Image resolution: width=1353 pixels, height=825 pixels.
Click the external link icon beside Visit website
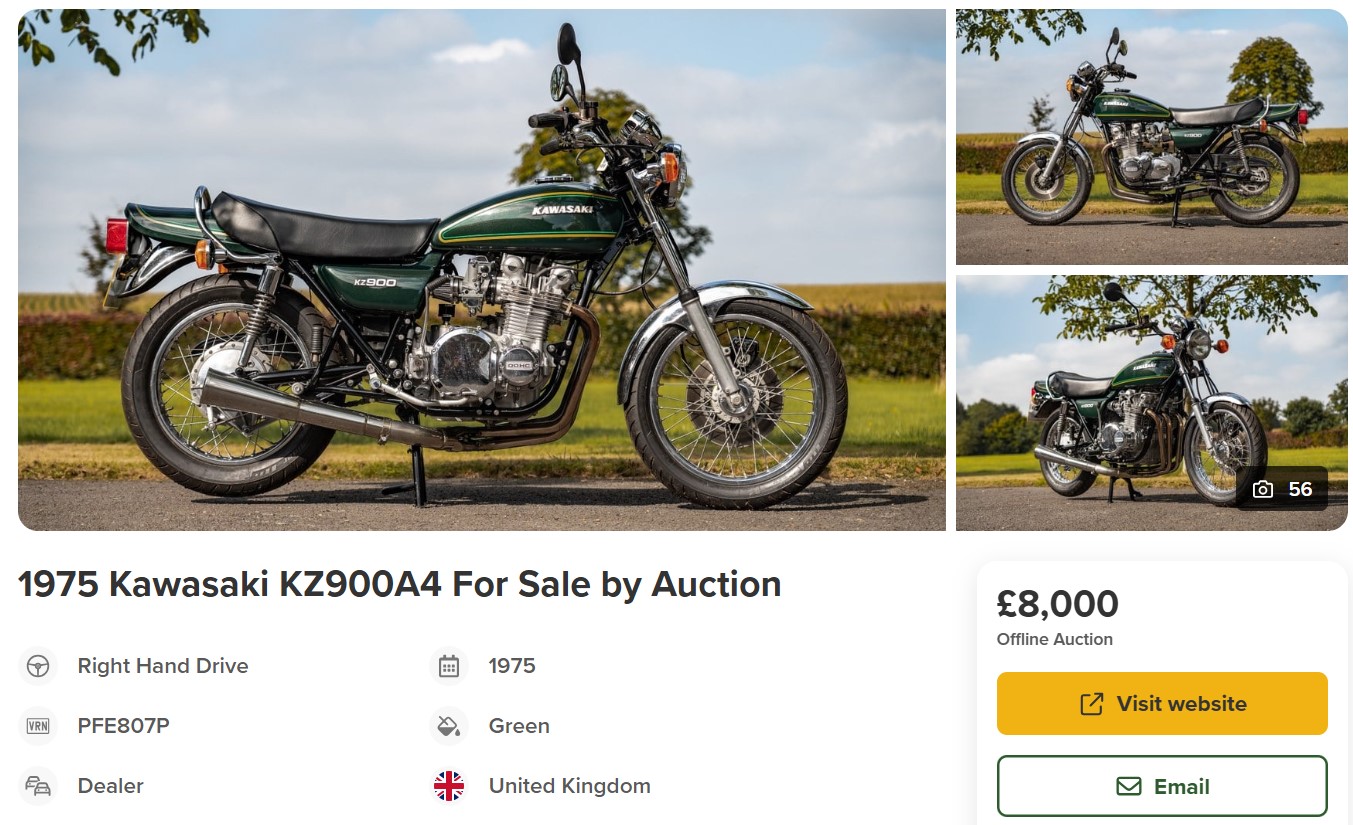pos(1091,704)
